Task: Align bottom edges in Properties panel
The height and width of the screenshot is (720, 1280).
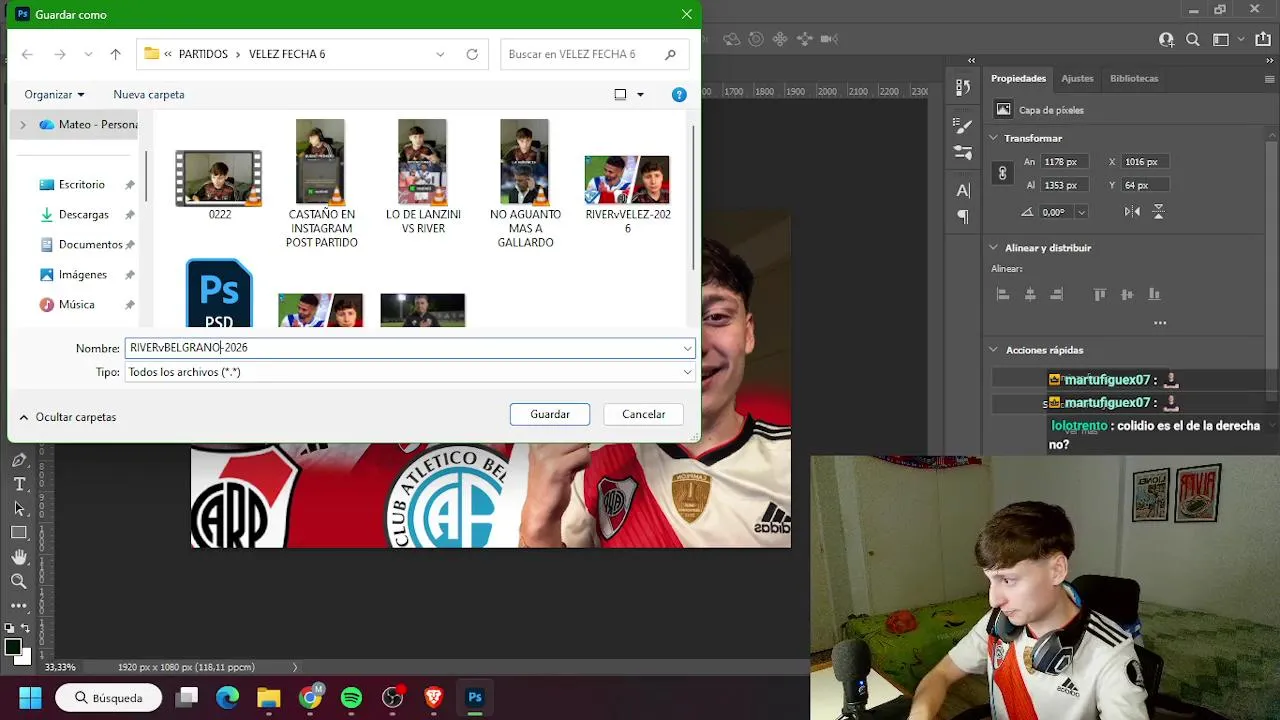Action: 1154,294
